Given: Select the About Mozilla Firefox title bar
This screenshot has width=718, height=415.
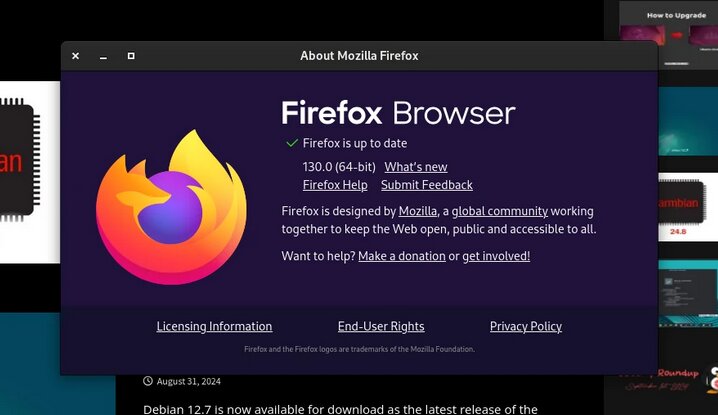Looking at the screenshot, I should [x=359, y=56].
